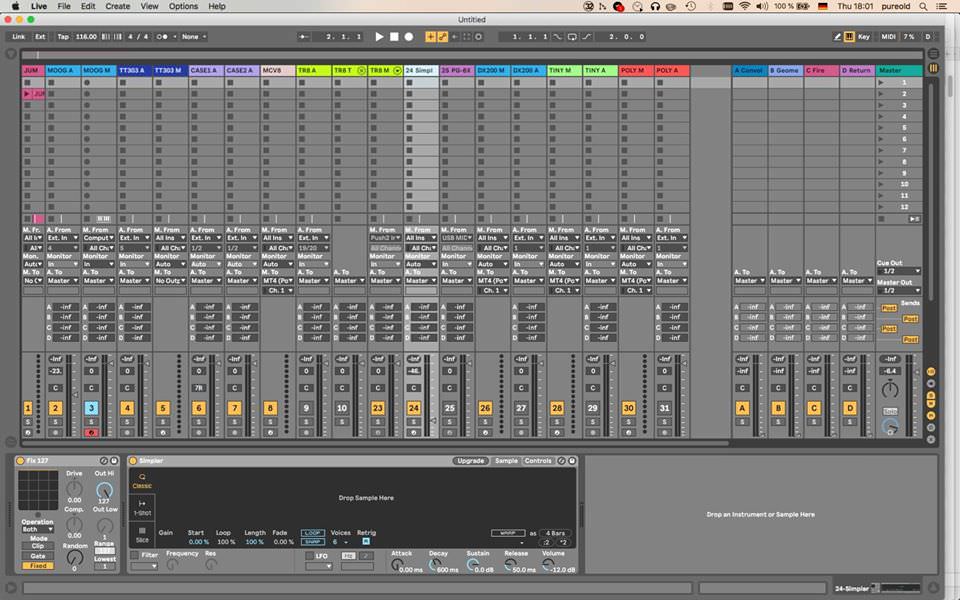Select Simpler Slice playback mode

click(x=142, y=534)
